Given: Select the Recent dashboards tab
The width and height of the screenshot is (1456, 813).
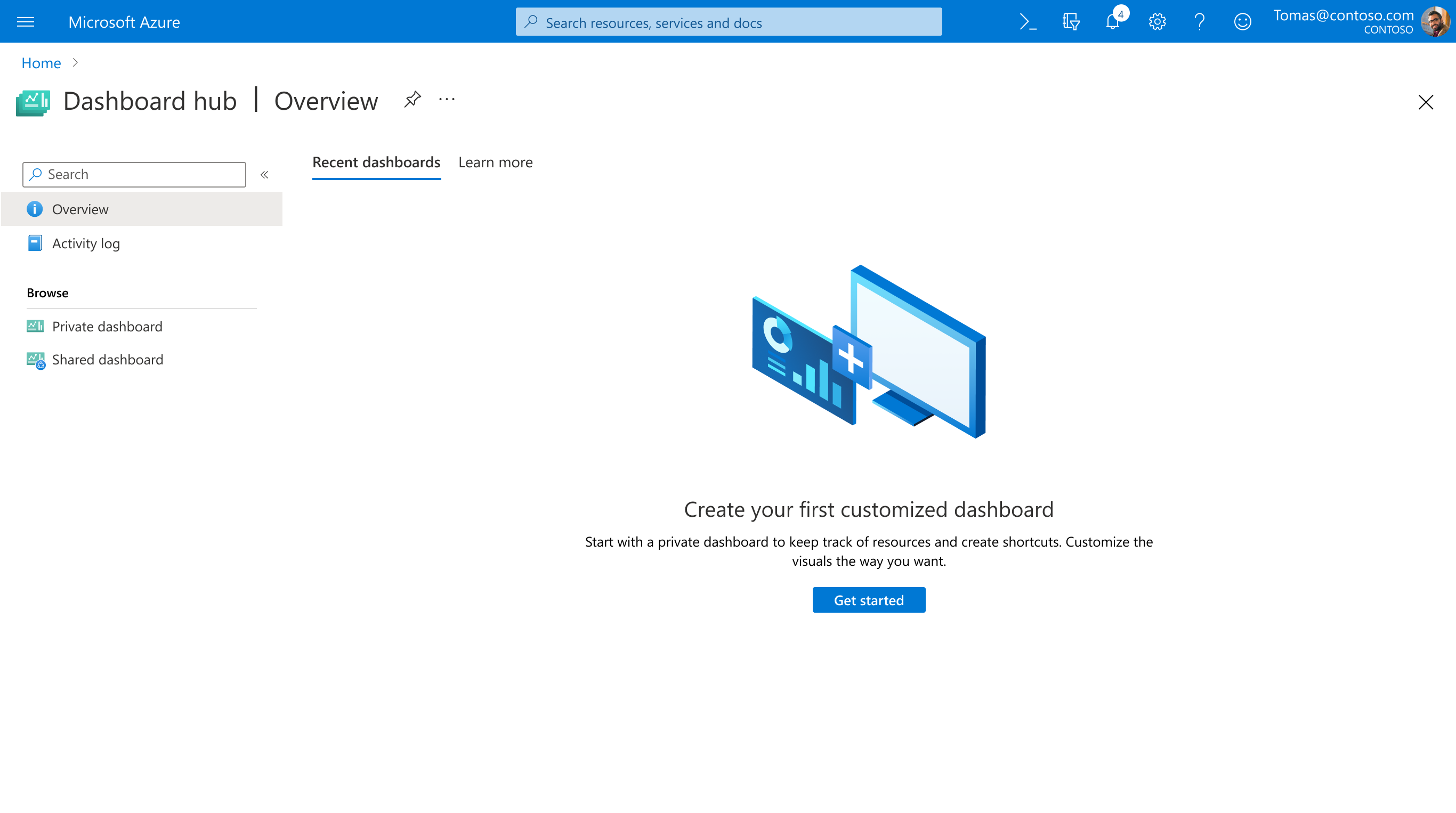Looking at the screenshot, I should (x=376, y=162).
